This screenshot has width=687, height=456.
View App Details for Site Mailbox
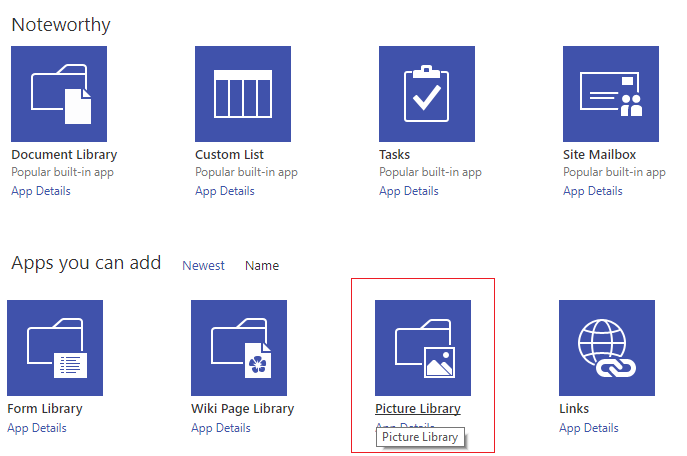[x=593, y=191]
